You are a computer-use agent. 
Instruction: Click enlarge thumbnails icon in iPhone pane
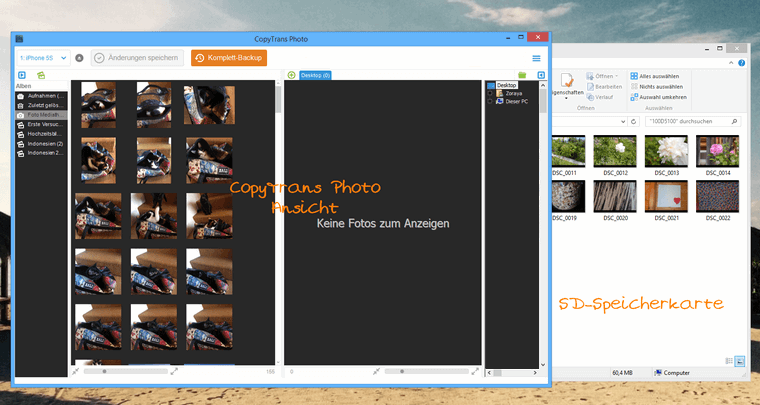tap(174, 372)
